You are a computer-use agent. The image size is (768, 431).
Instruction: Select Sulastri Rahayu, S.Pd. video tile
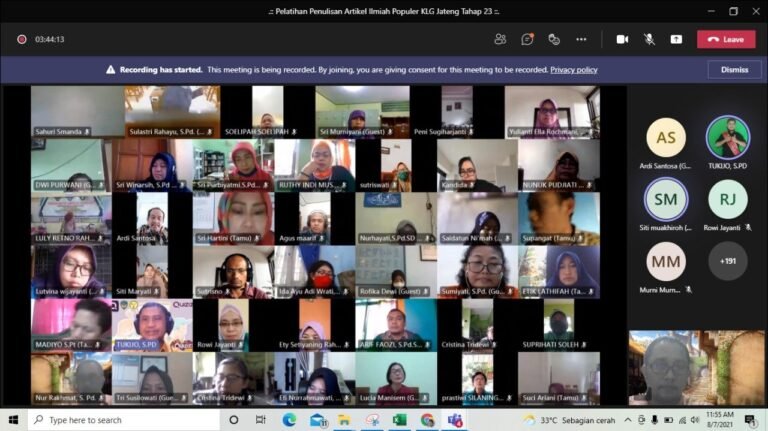(172, 112)
